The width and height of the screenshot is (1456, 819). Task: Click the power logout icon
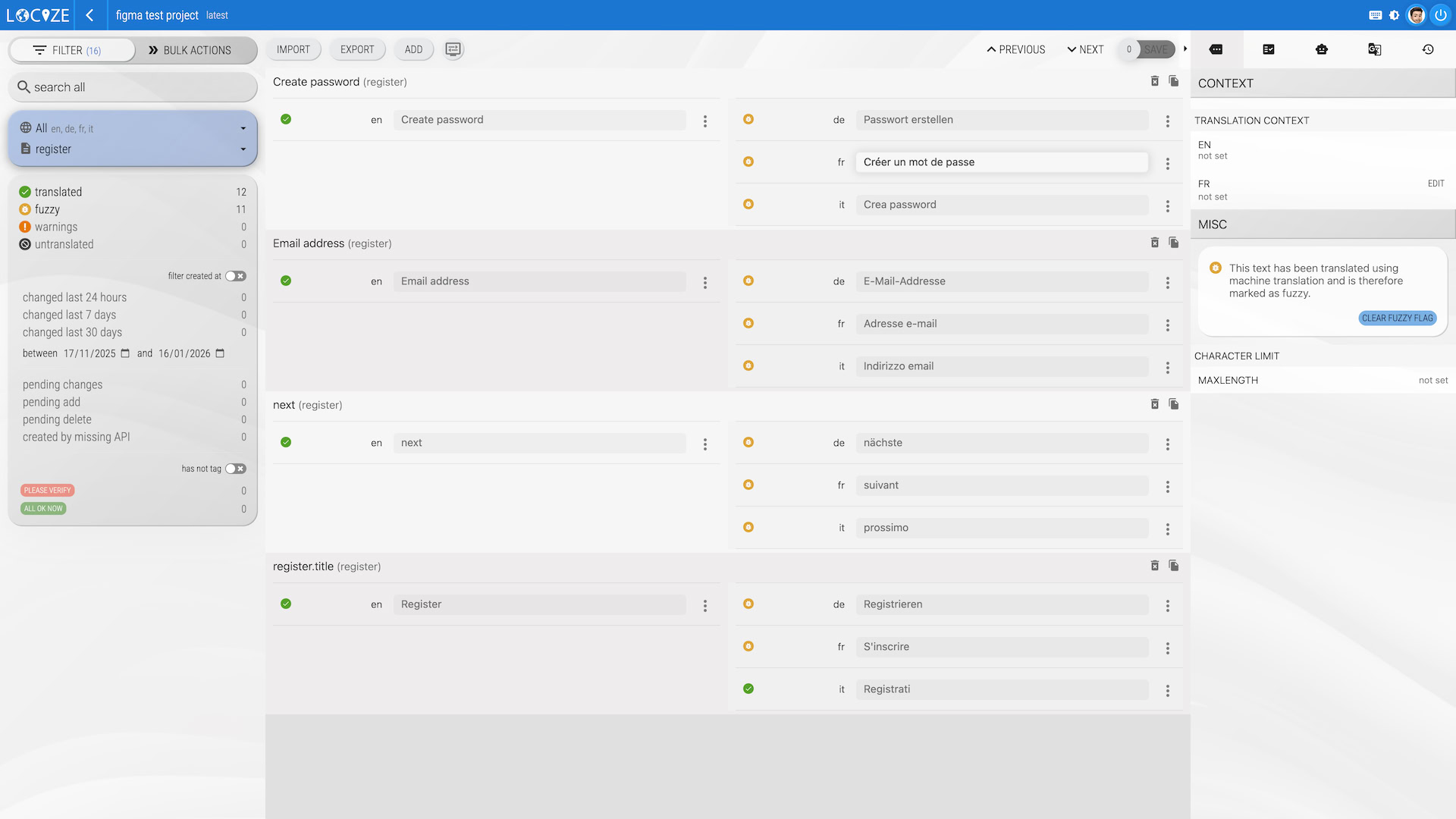(x=1440, y=15)
